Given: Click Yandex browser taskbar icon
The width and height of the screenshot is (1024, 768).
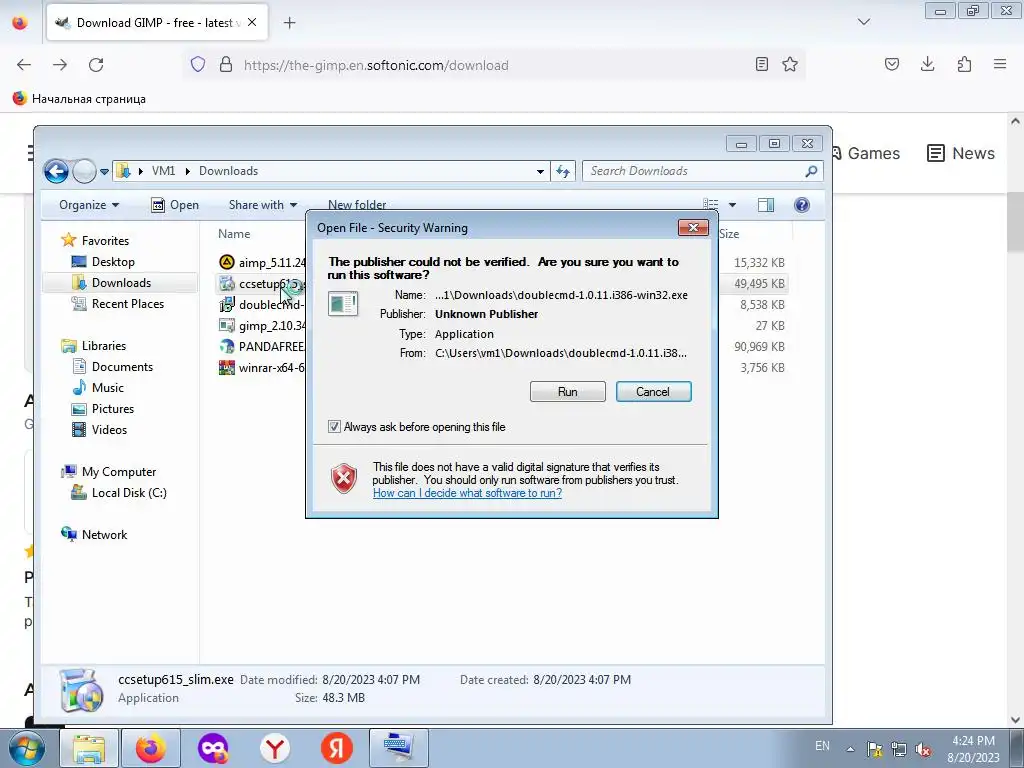Looking at the screenshot, I should click(275, 748).
